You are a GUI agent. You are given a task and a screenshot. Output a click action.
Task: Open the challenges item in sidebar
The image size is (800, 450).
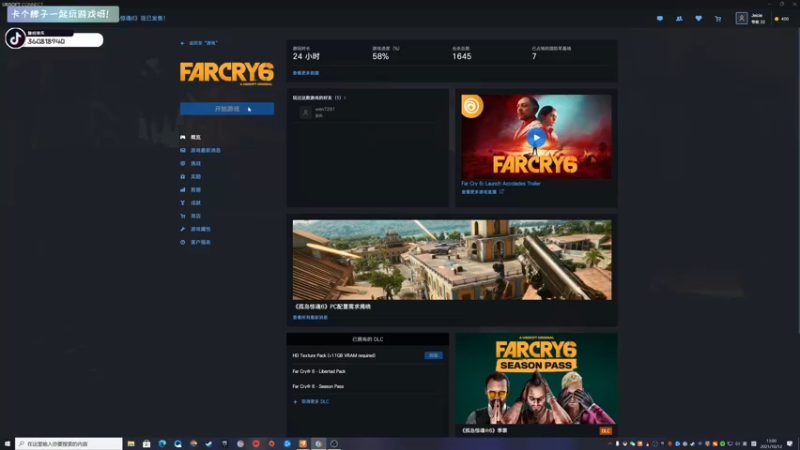pos(190,163)
